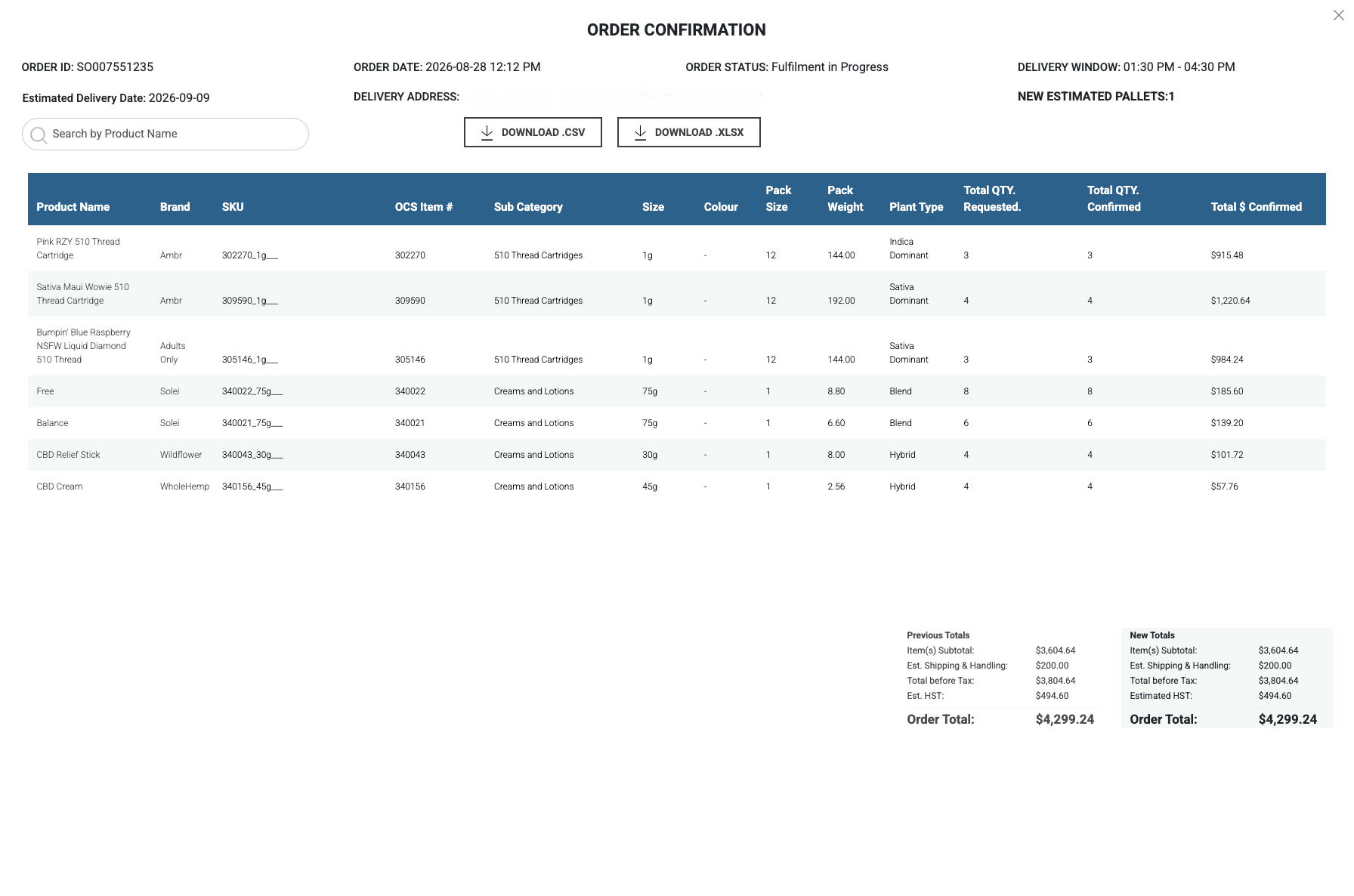Screen dimensions: 1354x896
Task: Select the Pink RZY 510 Thread Cartridge row
Action: [677, 249]
